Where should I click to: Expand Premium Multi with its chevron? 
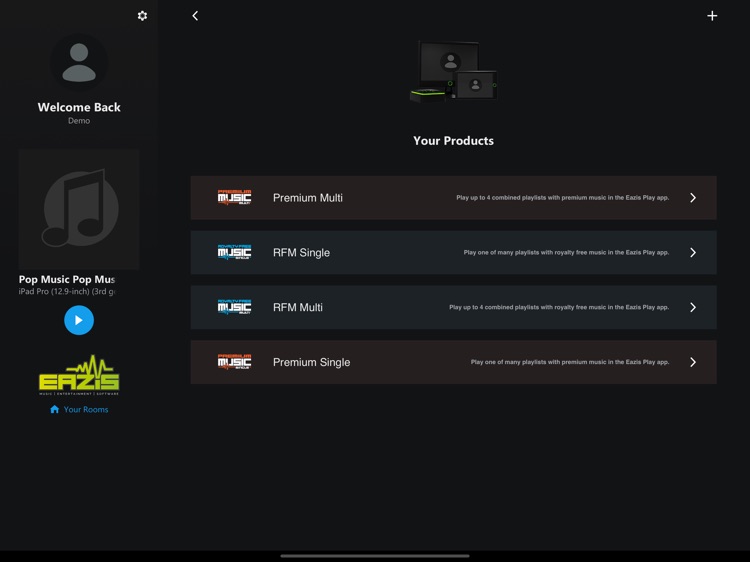click(x=693, y=198)
